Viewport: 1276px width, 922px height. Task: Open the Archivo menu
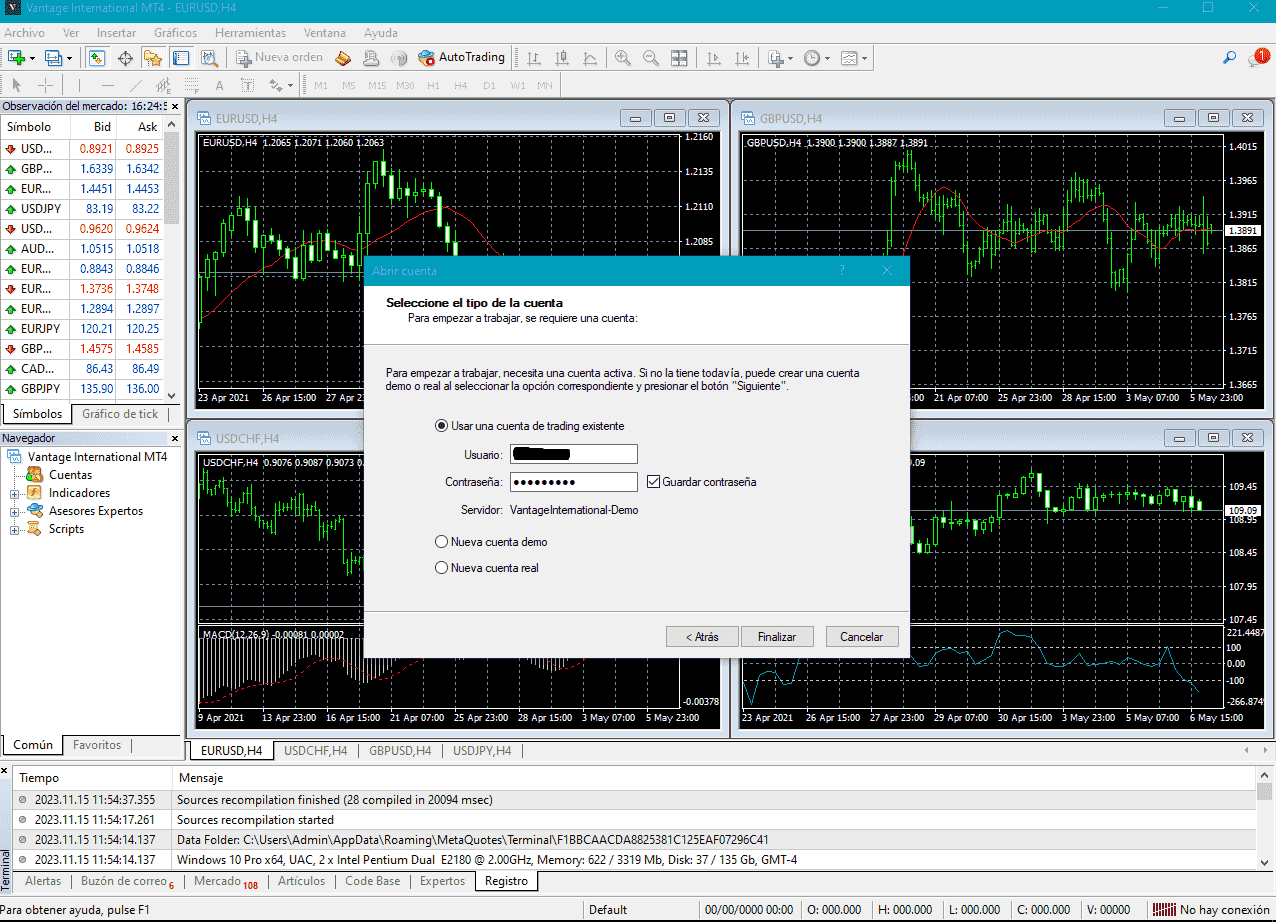(24, 32)
